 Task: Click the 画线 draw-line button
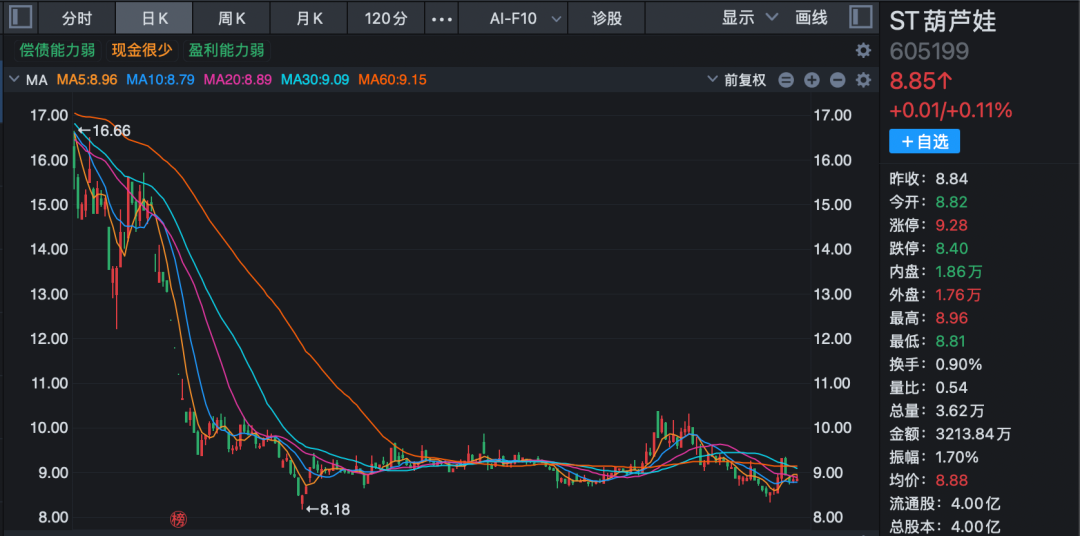(811, 18)
